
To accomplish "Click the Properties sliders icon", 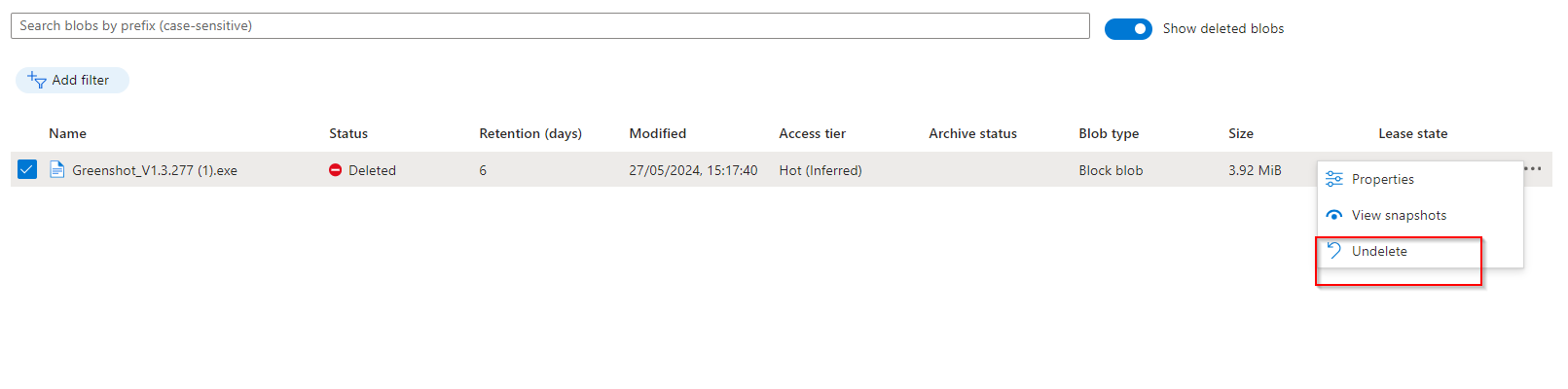I will (1334, 179).
